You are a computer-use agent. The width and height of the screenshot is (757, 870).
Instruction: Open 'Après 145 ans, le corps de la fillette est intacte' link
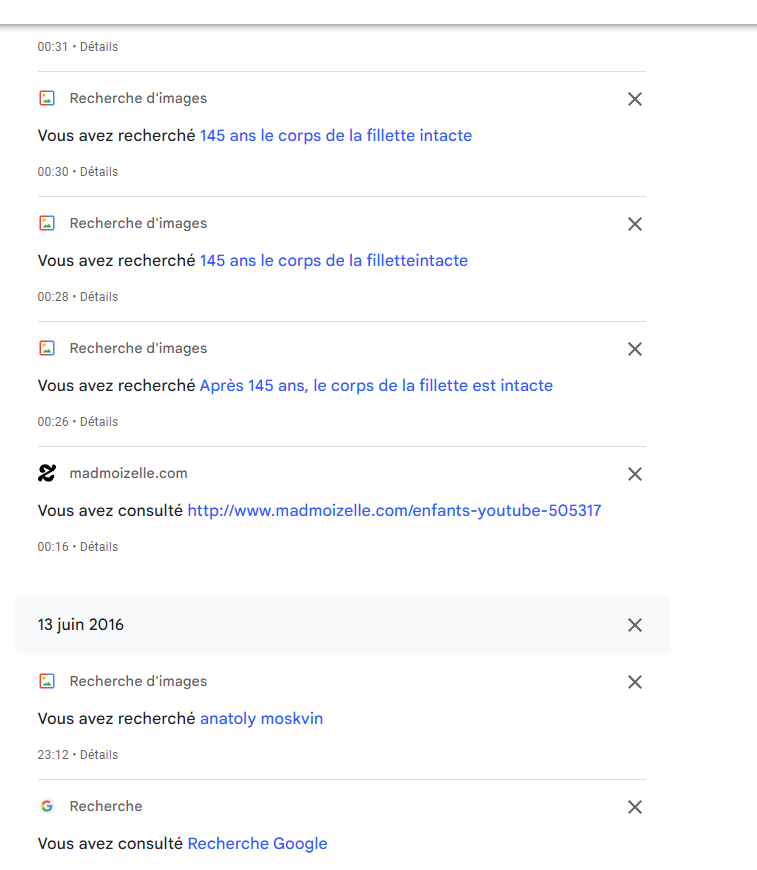coord(376,386)
